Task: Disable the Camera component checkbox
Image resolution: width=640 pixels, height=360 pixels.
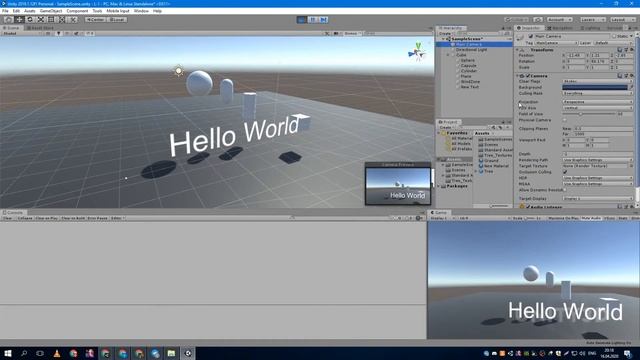Action: (x=528, y=76)
